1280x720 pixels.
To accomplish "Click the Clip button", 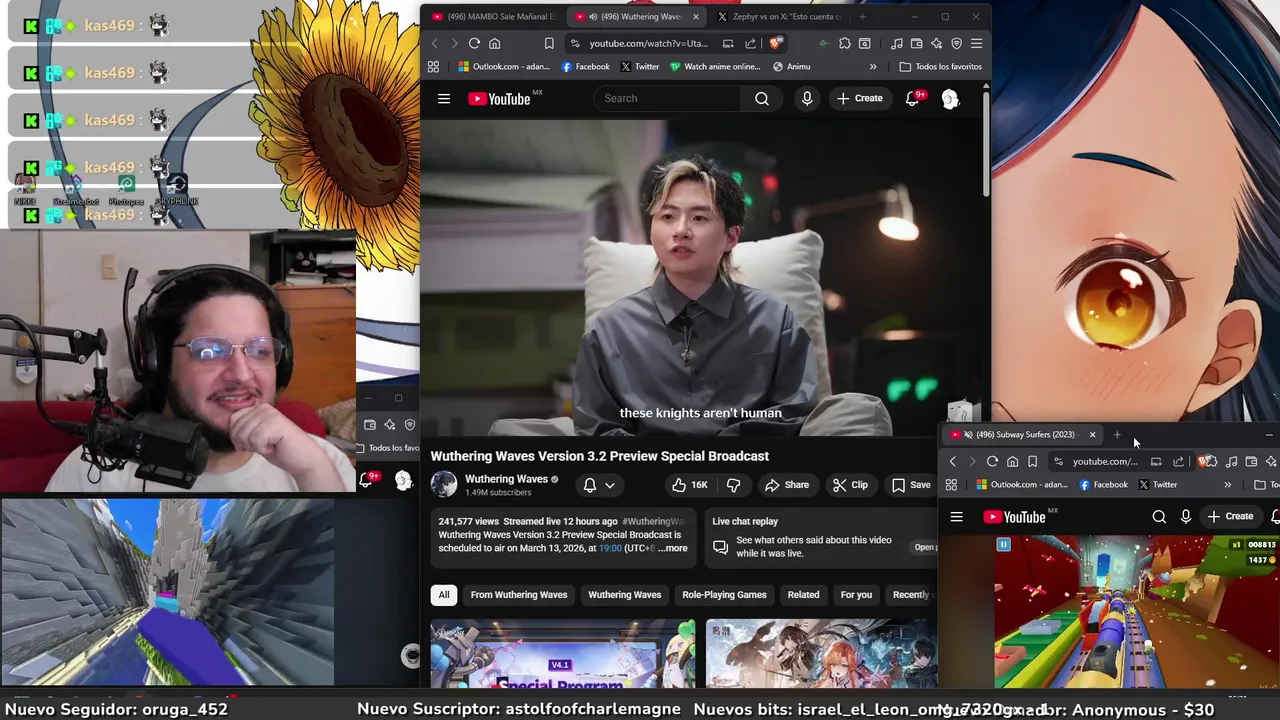I will (x=850, y=485).
